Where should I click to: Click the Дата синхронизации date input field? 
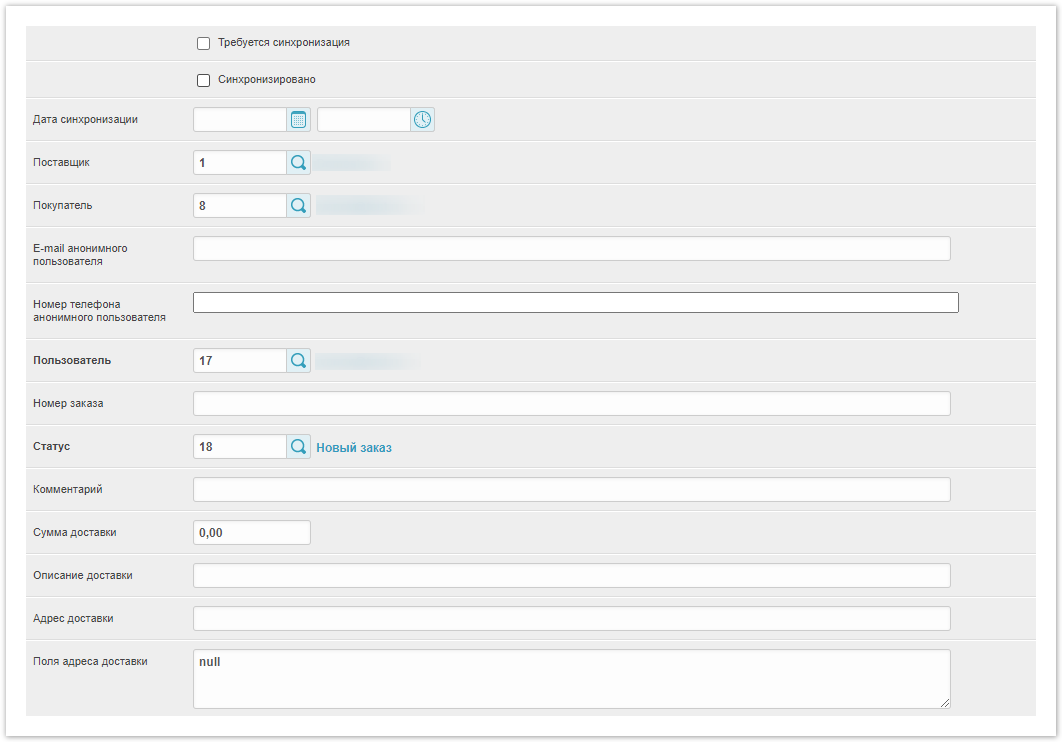(x=240, y=120)
